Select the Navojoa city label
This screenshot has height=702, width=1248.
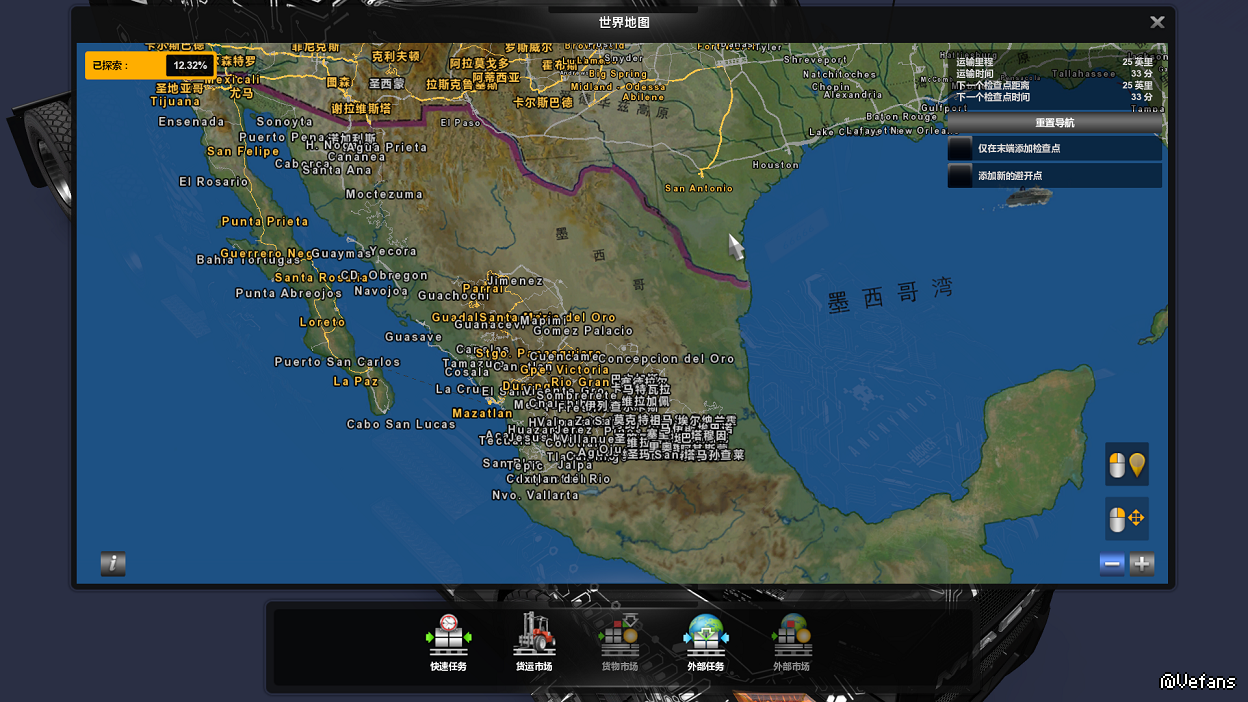pyautogui.click(x=381, y=292)
